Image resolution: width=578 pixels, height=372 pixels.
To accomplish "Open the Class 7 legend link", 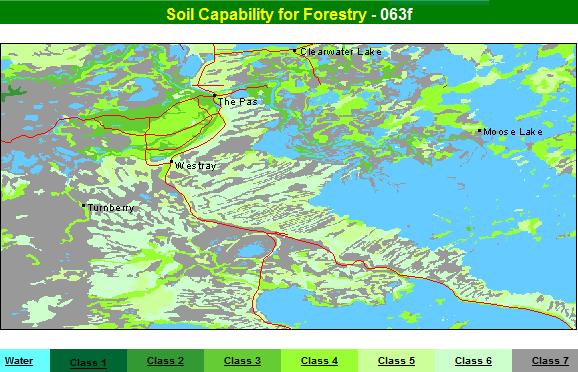I will (550, 361).
